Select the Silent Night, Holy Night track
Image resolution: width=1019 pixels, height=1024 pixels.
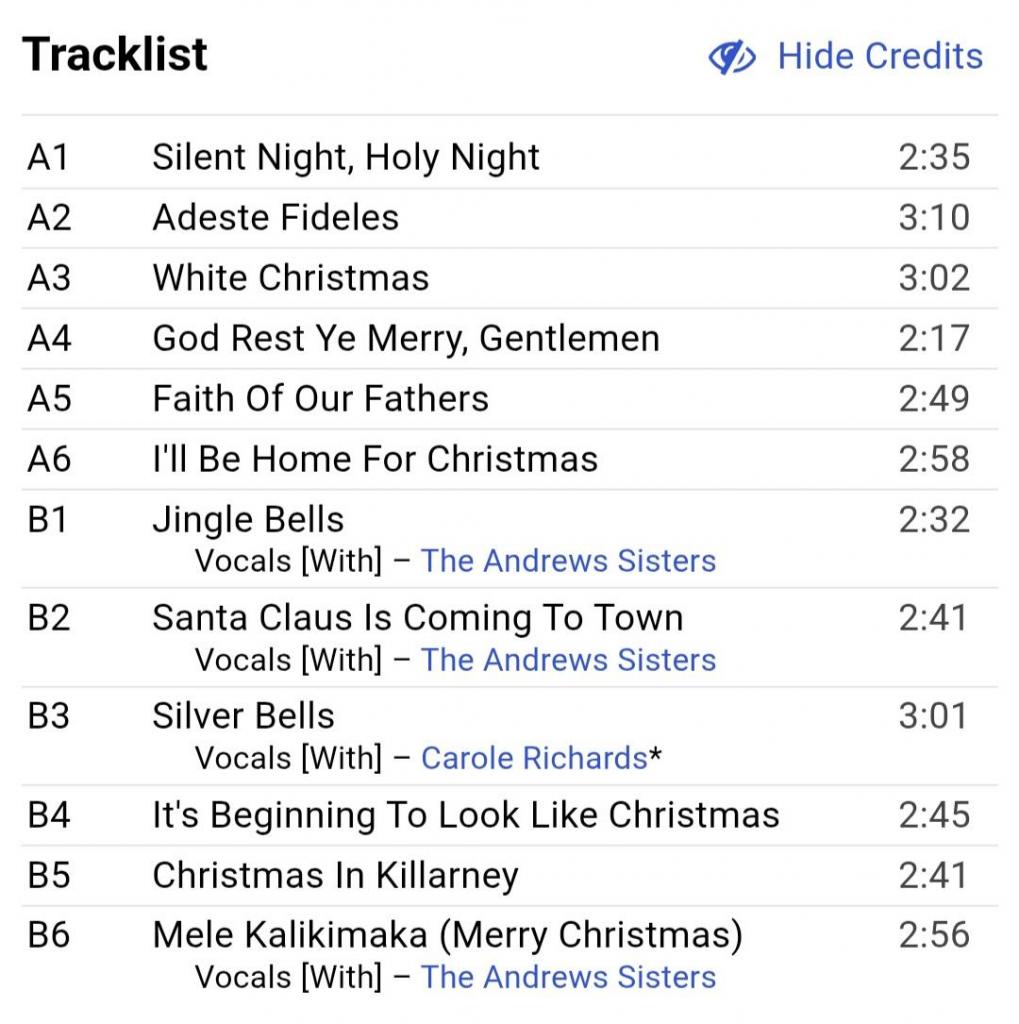345,157
